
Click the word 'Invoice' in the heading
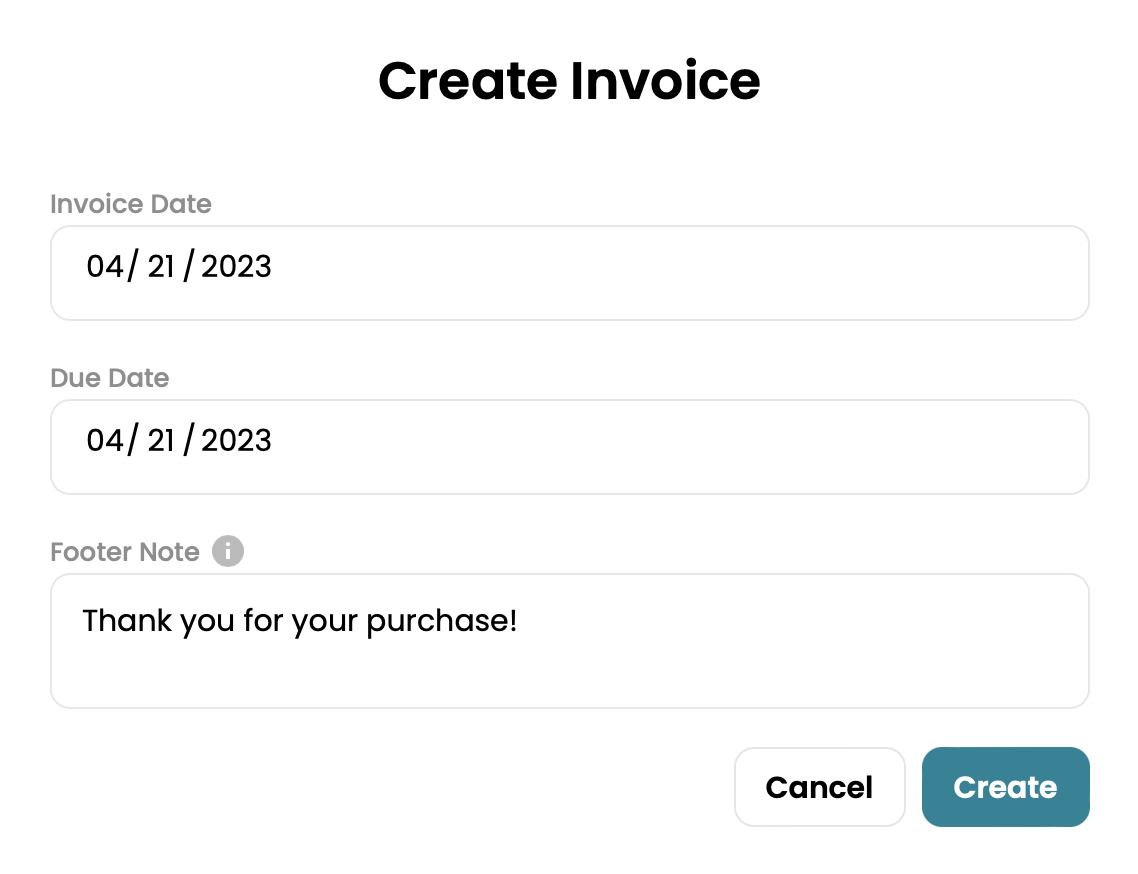coord(665,80)
